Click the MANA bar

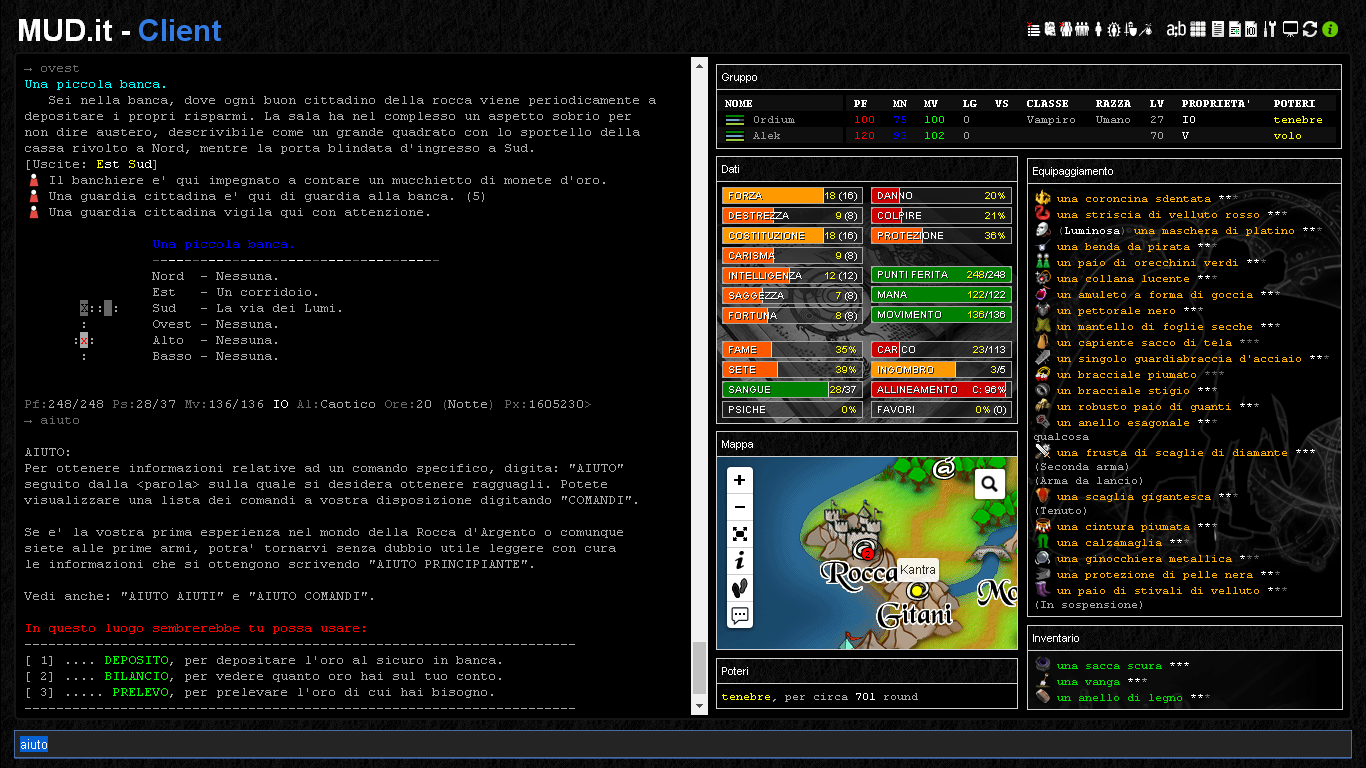pos(941,295)
